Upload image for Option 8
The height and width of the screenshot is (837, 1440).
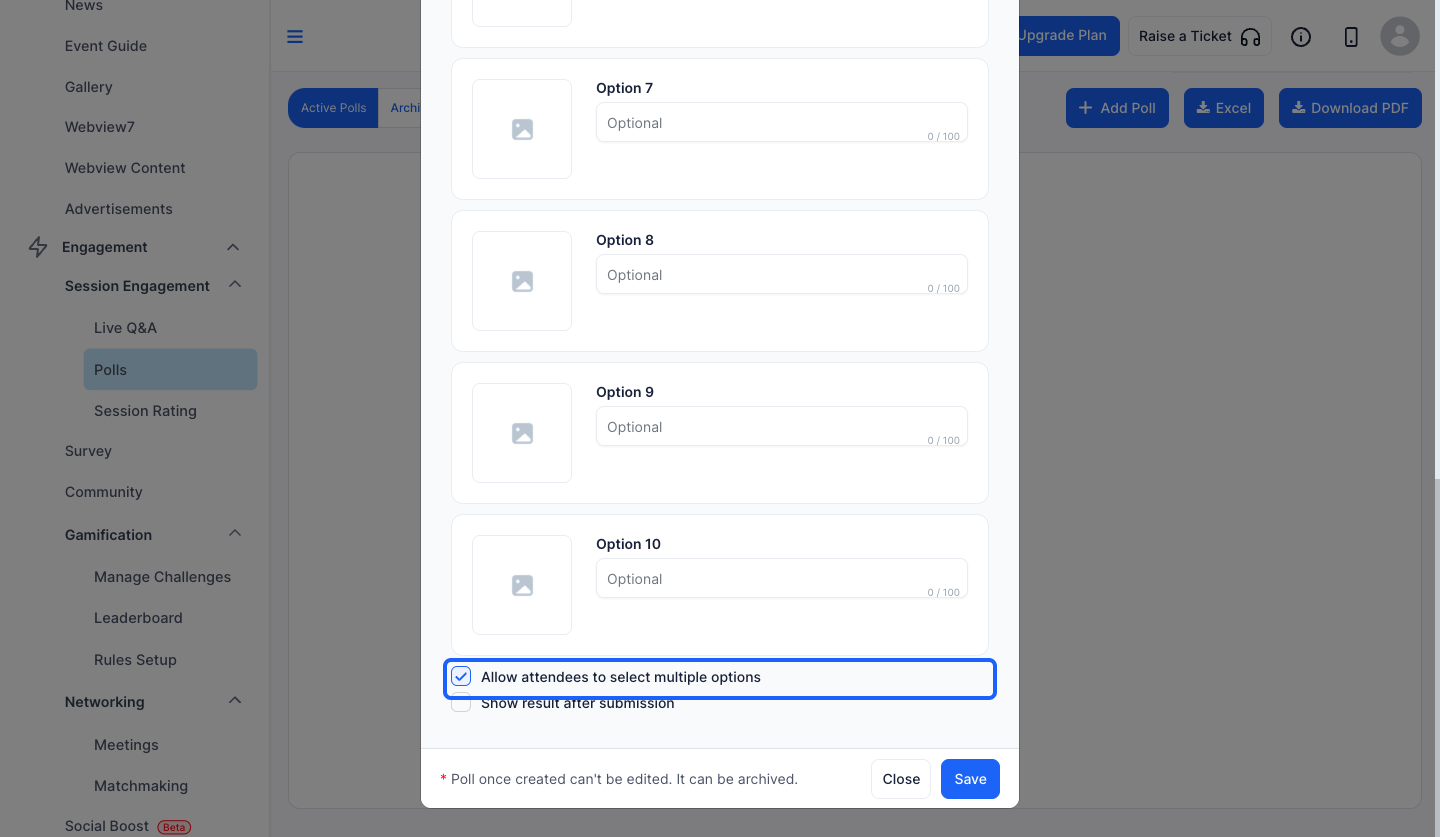(x=522, y=281)
